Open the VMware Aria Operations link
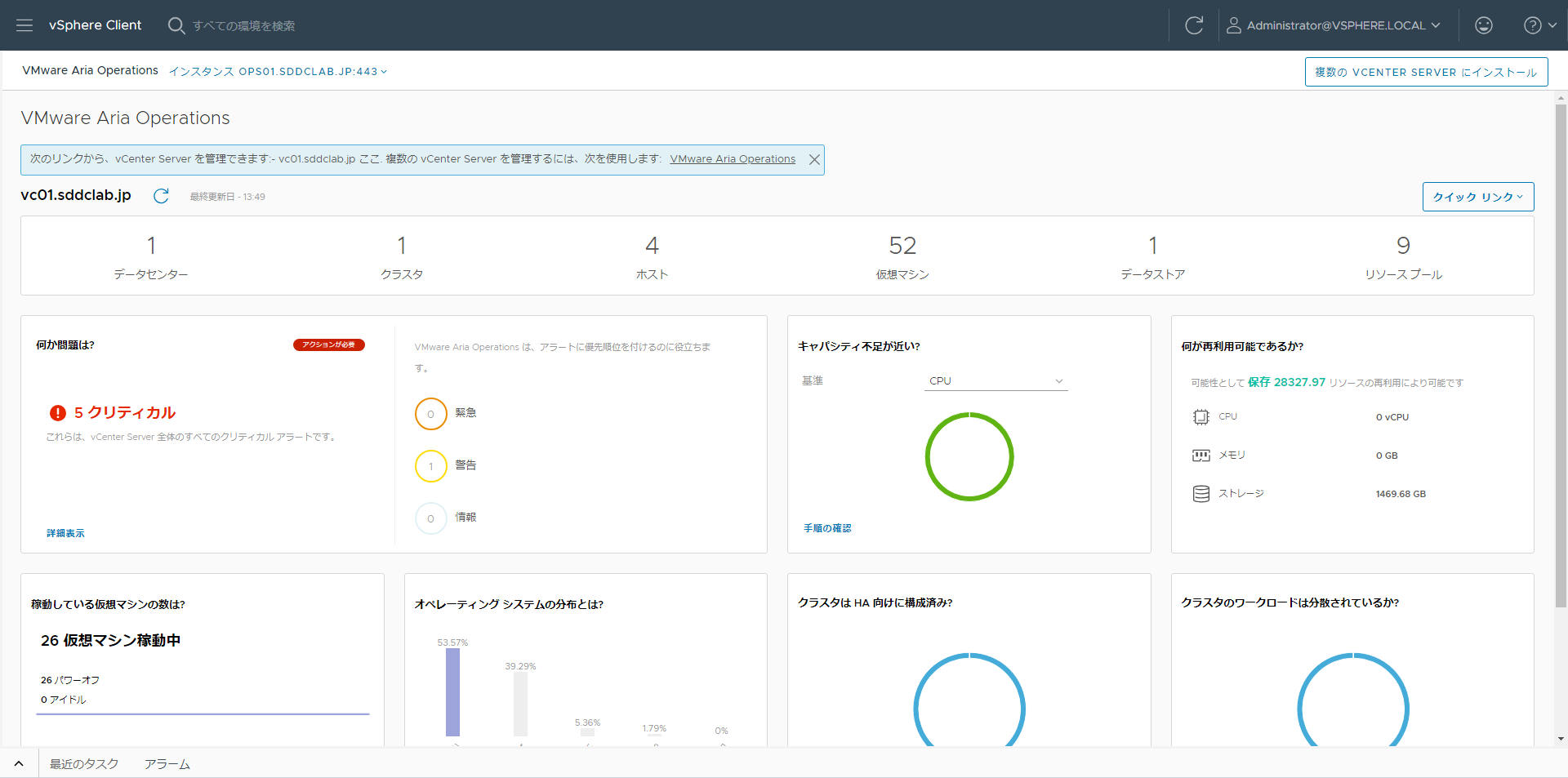 coord(733,159)
